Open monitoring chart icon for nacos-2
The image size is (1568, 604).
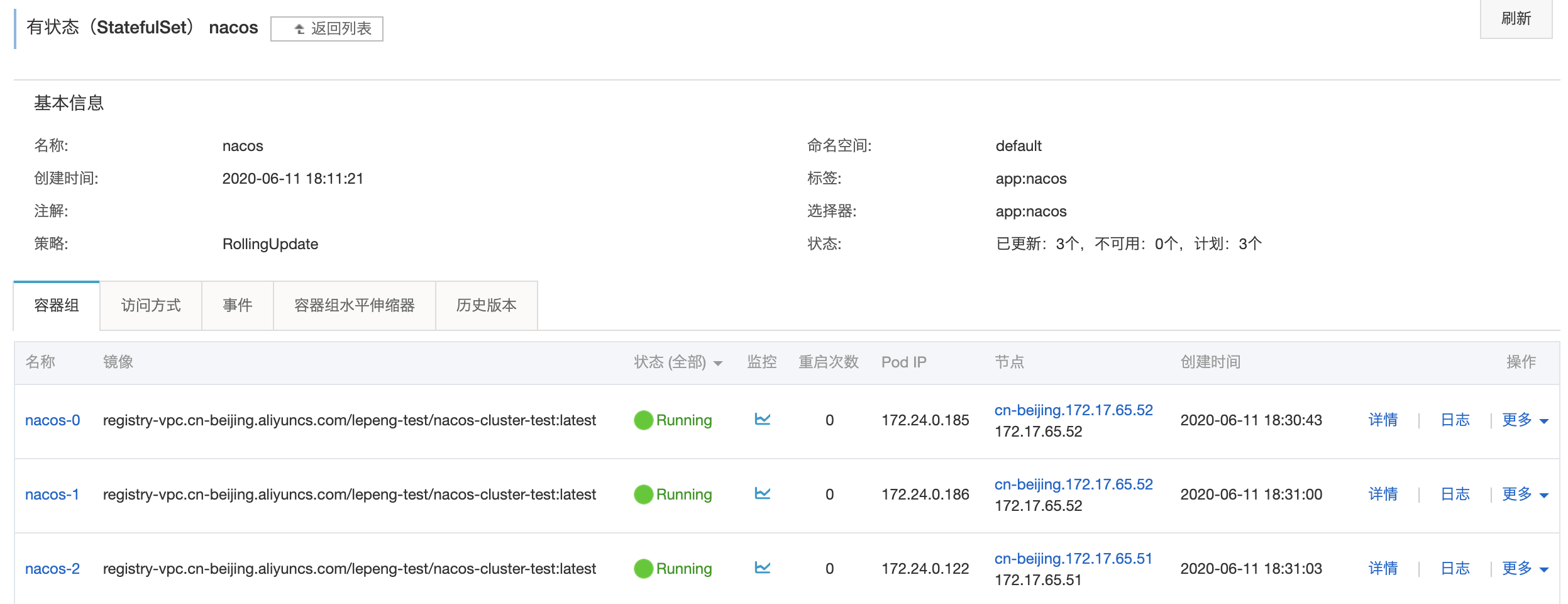click(762, 568)
